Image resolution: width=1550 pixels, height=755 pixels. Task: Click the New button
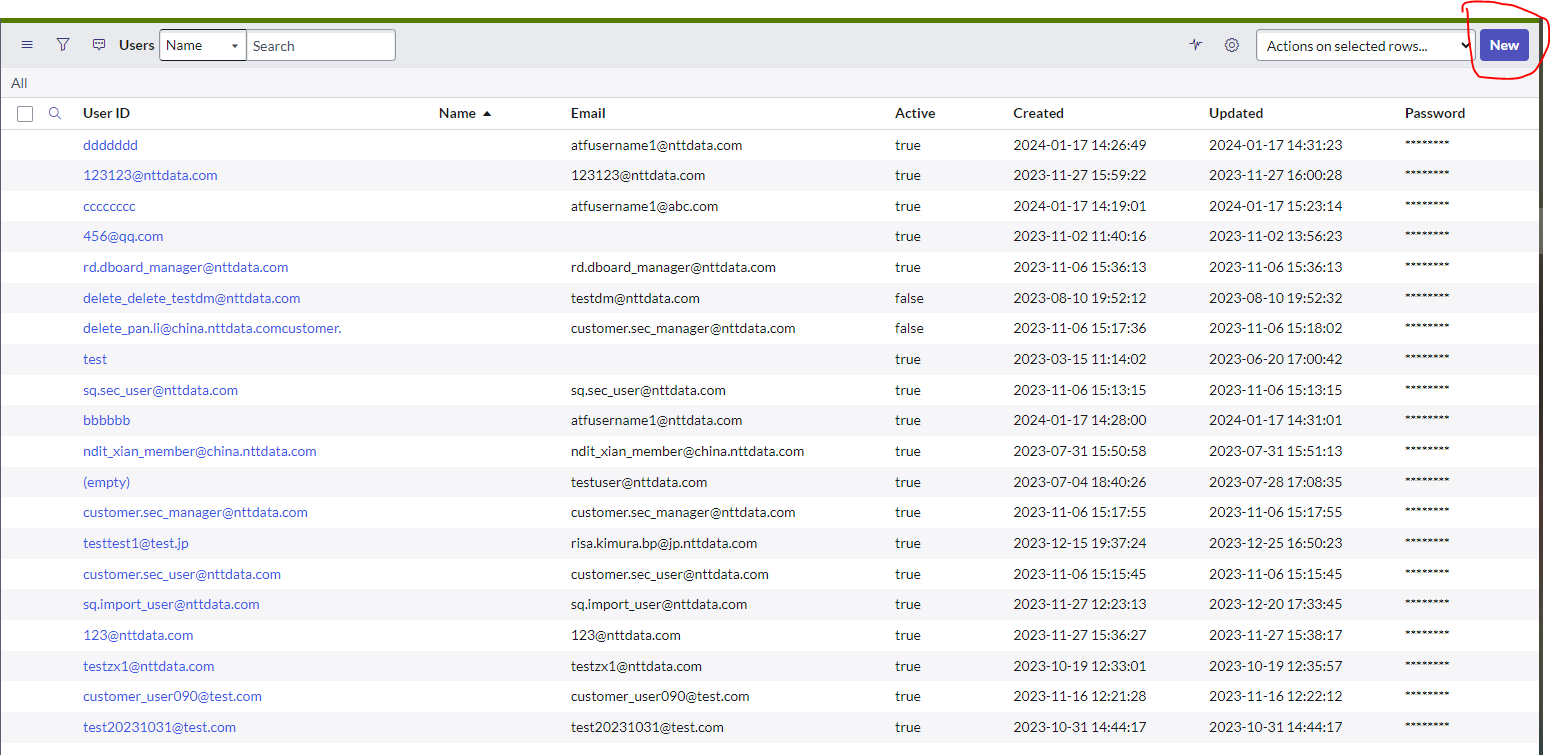point(1504,45)
